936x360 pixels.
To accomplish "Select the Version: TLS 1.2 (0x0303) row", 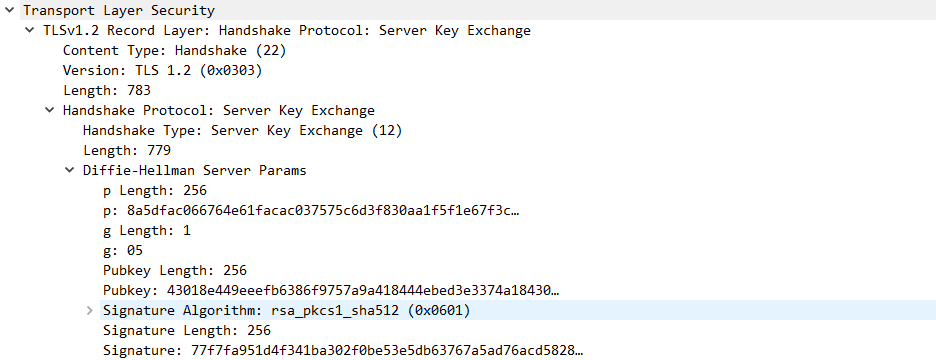I will [x=162, y=70].
